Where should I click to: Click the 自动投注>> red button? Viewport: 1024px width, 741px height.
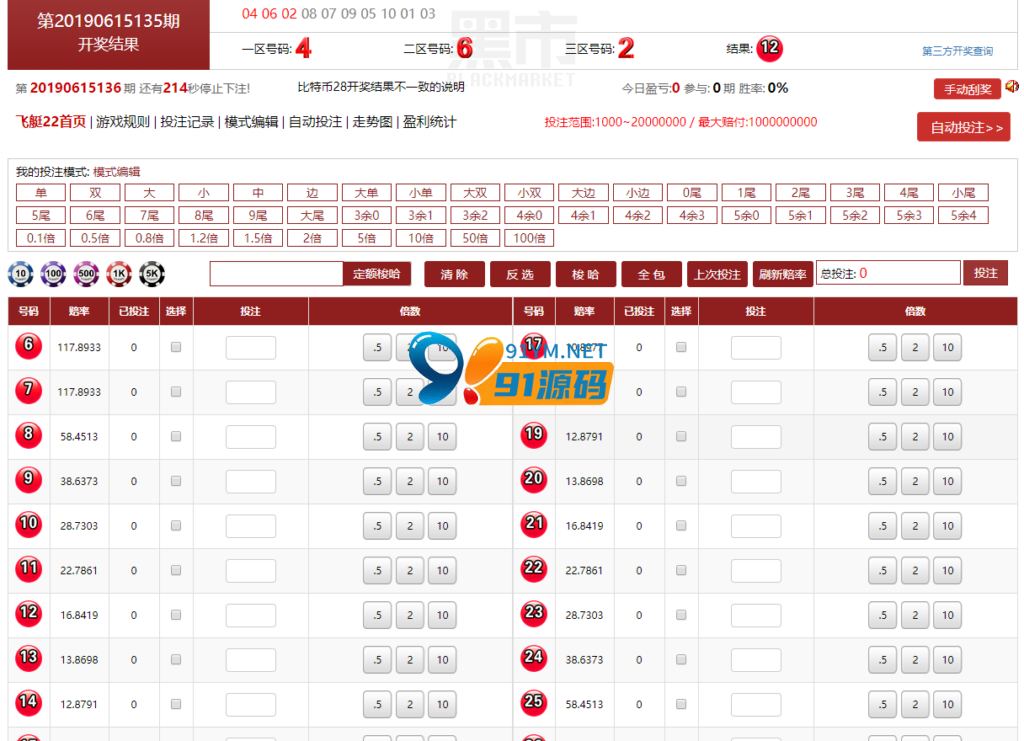pos(964,127)
